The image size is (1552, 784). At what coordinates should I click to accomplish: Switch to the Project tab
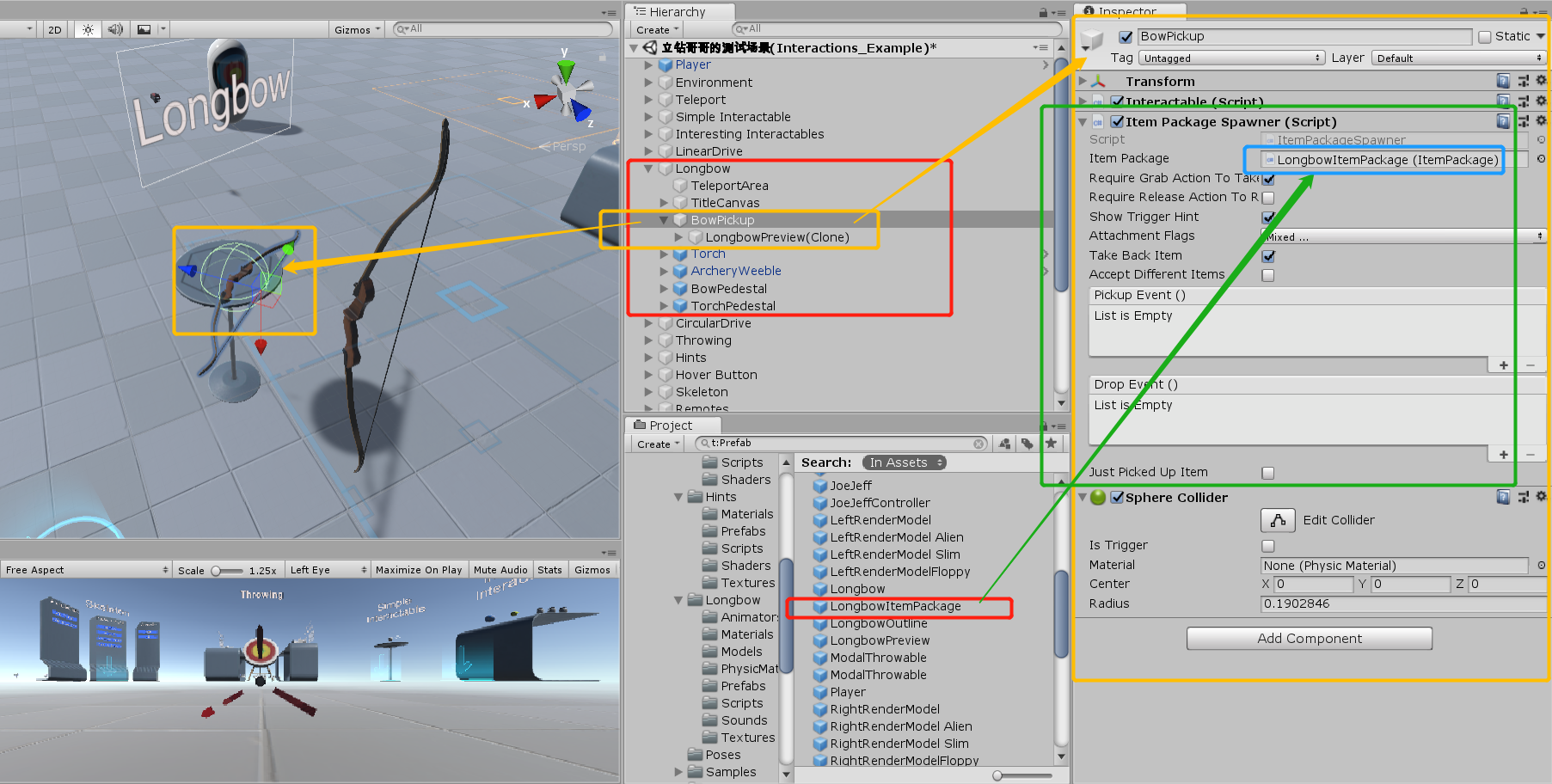[x=672, y=424]
